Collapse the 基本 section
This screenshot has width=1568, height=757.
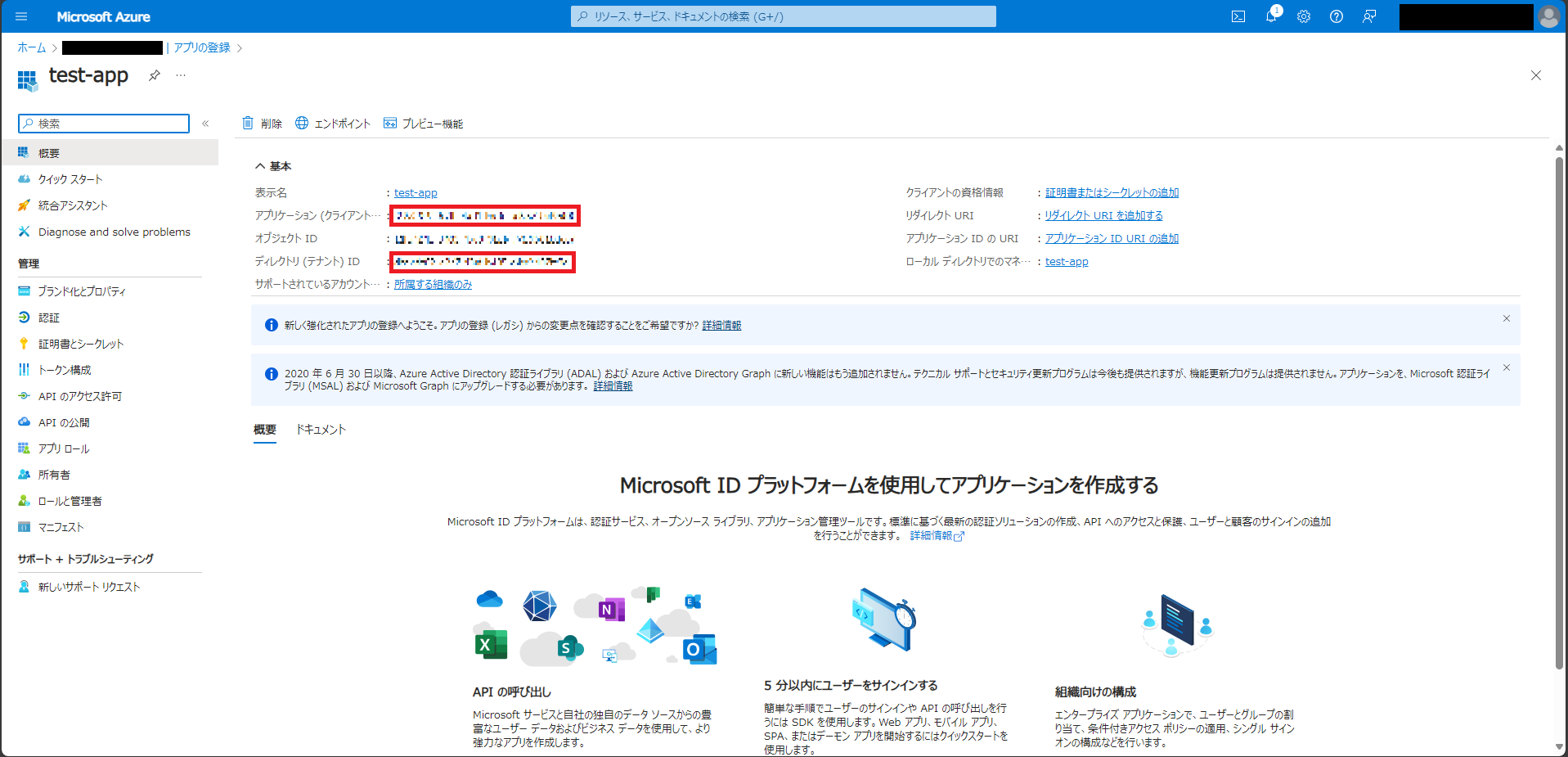pyautogui.click(x=260, y=165)
